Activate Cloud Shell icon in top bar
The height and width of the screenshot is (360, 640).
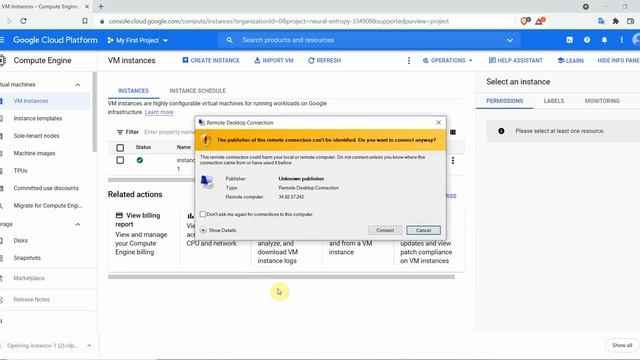tap(569, 40)
